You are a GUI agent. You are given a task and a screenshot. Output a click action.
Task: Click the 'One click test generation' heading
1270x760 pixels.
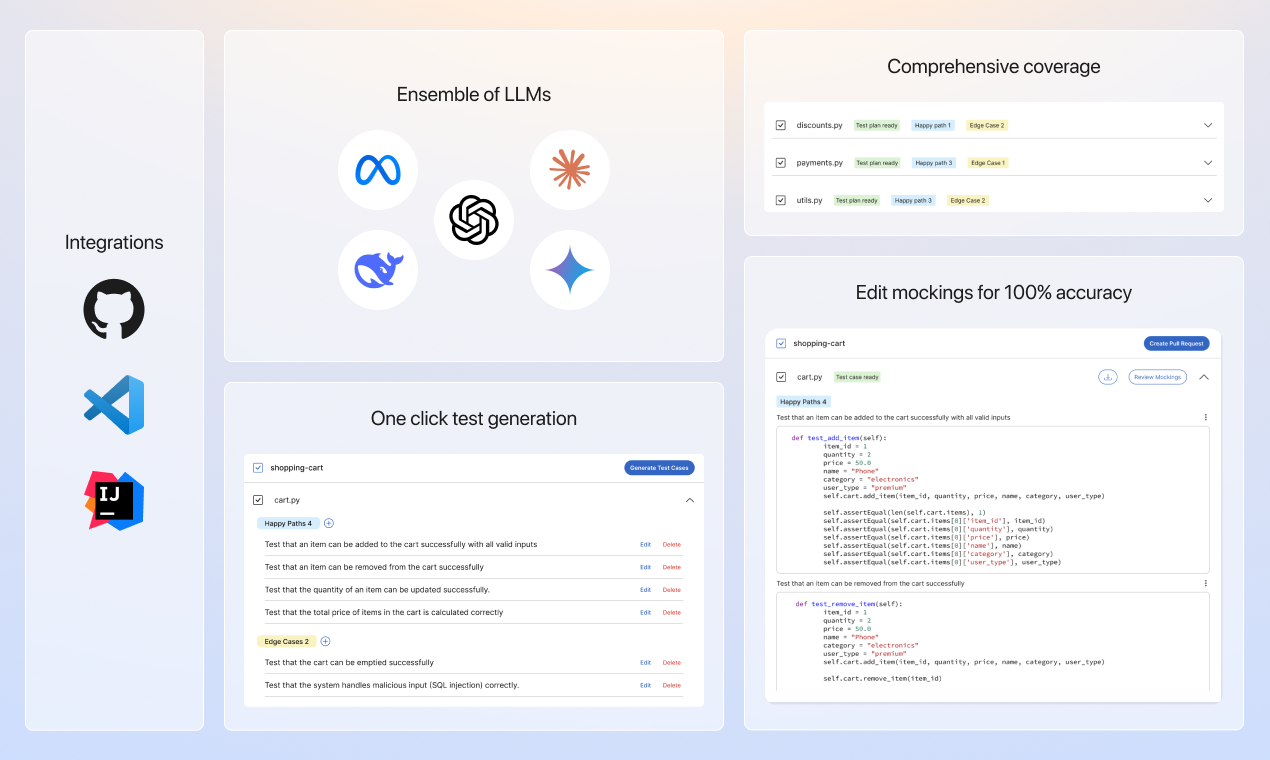click(474, 419)
